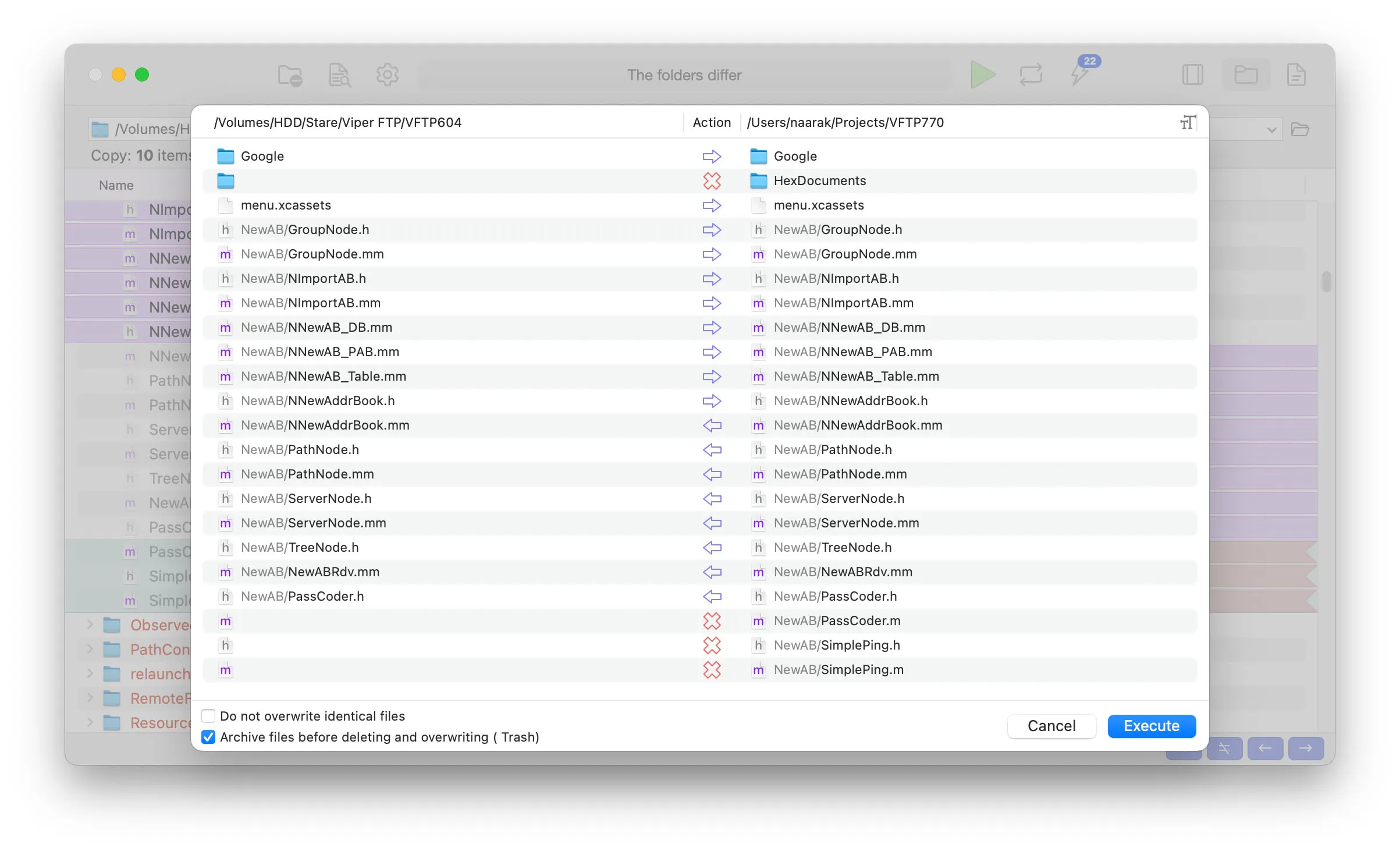1400x851 pixels.
Task: Click the font size icon in dialog header
Action: point(1188,122)
